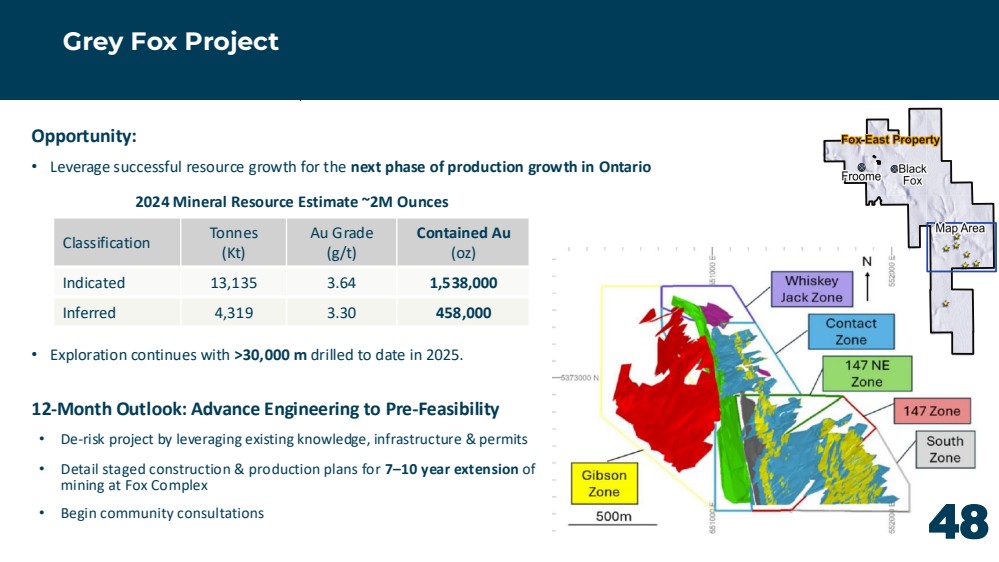Click the 12-Month Outlook heading

coord(265,409)
